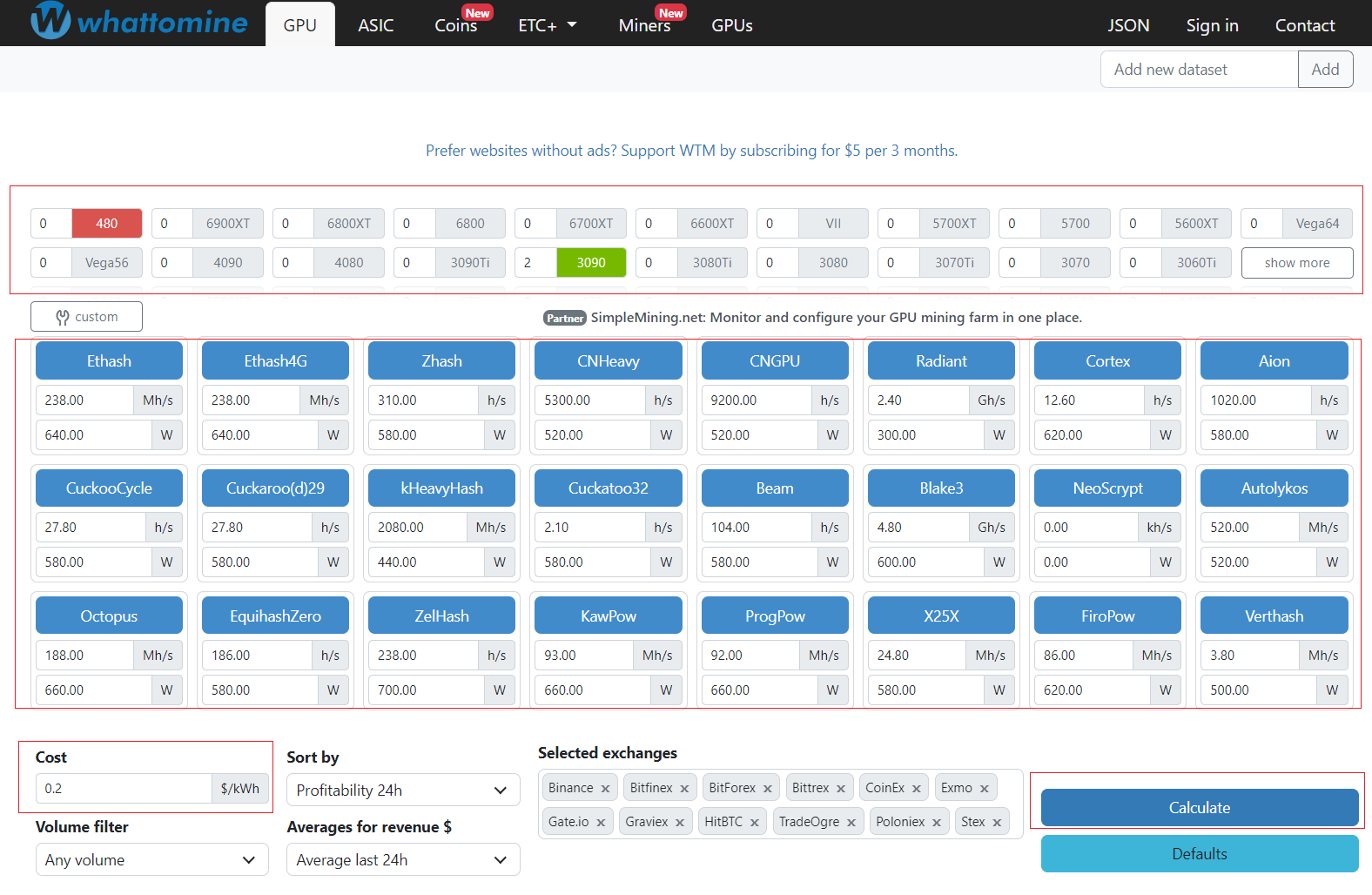Switch to the ASIC tab
The height and width of the screenshot is (895, 1372).
[375, 25]
